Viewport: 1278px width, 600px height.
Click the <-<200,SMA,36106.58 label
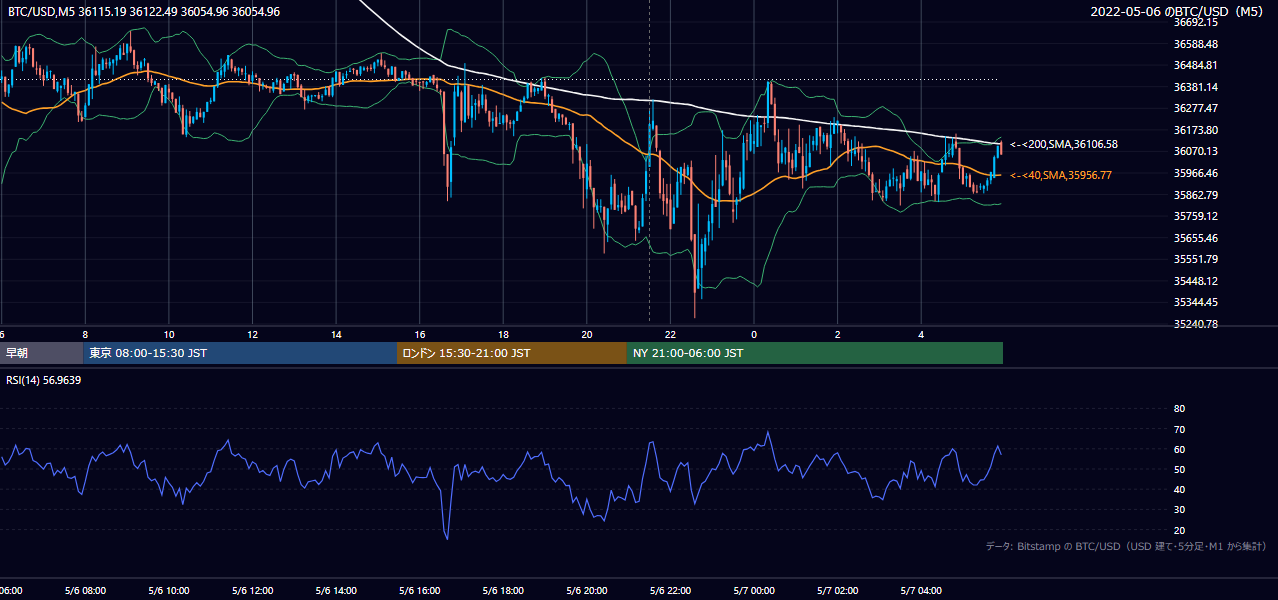point(1064,144)
